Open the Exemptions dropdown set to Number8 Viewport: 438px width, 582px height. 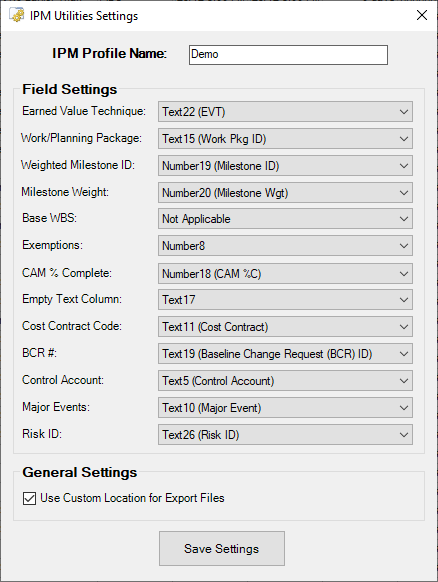285,246
